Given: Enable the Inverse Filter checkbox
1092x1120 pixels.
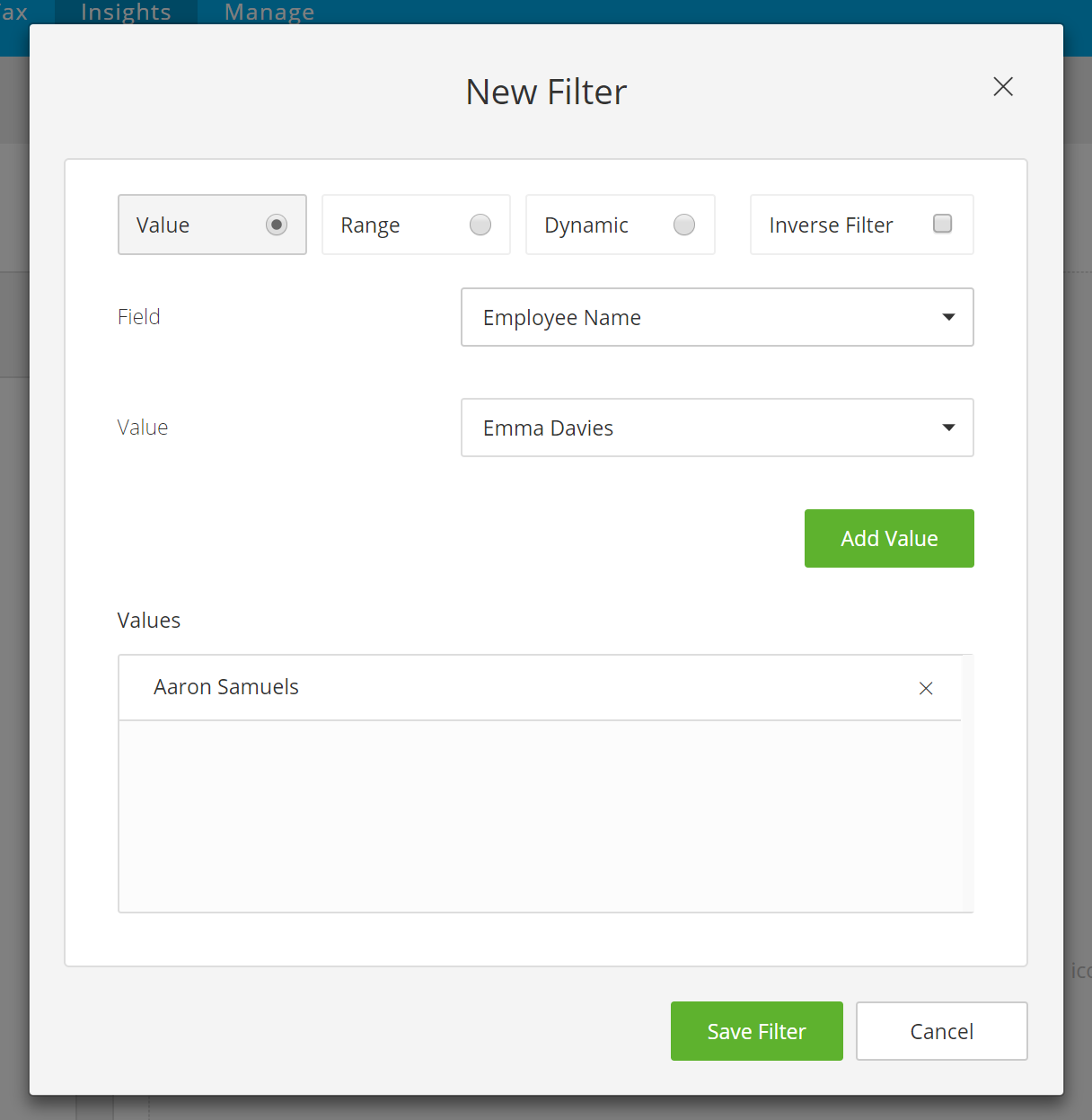Looking at the screenshot, I should click(x=942, y=224).
